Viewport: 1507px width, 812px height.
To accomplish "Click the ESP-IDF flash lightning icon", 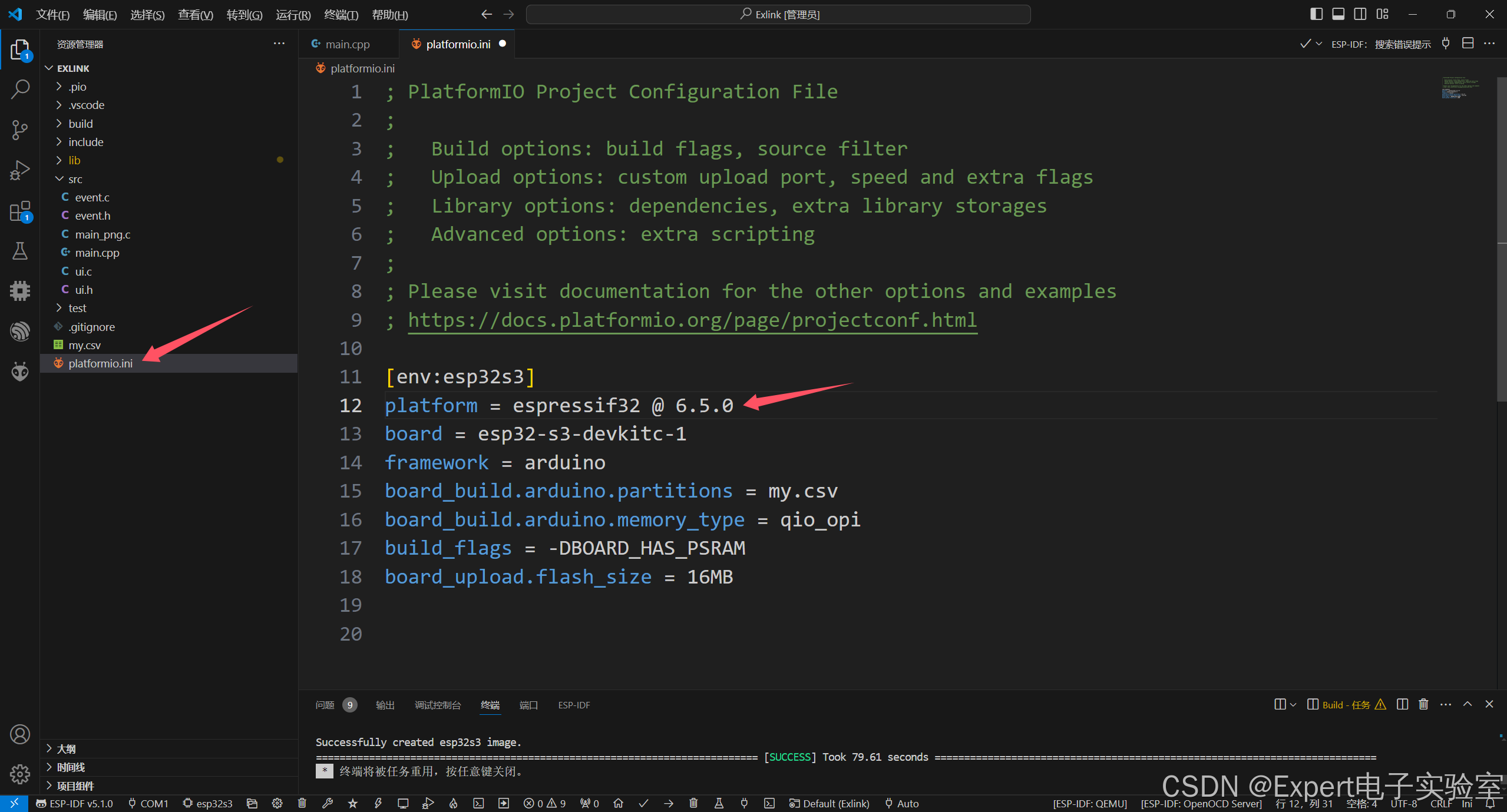I will [x=378, y=803].
